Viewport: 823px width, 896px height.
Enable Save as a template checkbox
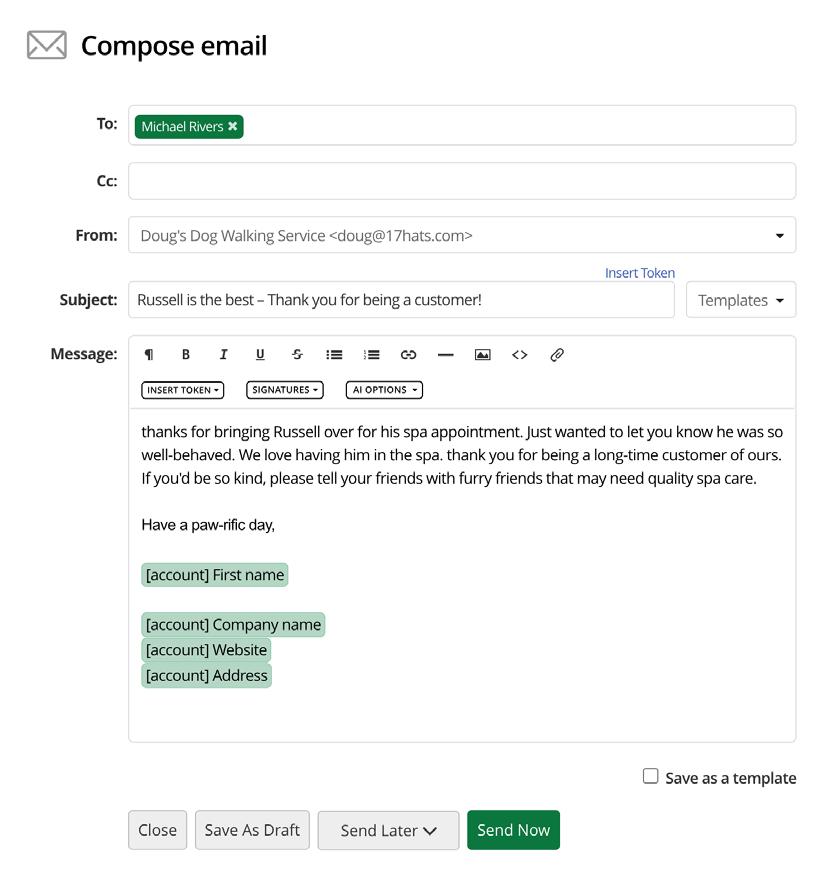point(651,776)
